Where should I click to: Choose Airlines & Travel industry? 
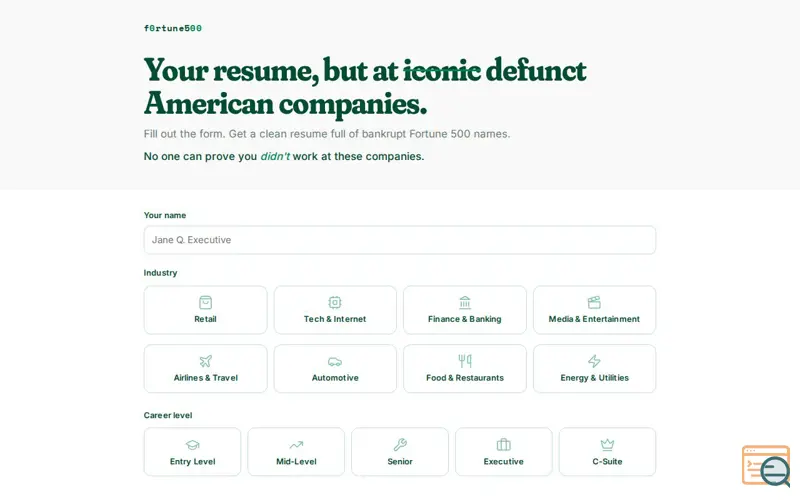206,369
